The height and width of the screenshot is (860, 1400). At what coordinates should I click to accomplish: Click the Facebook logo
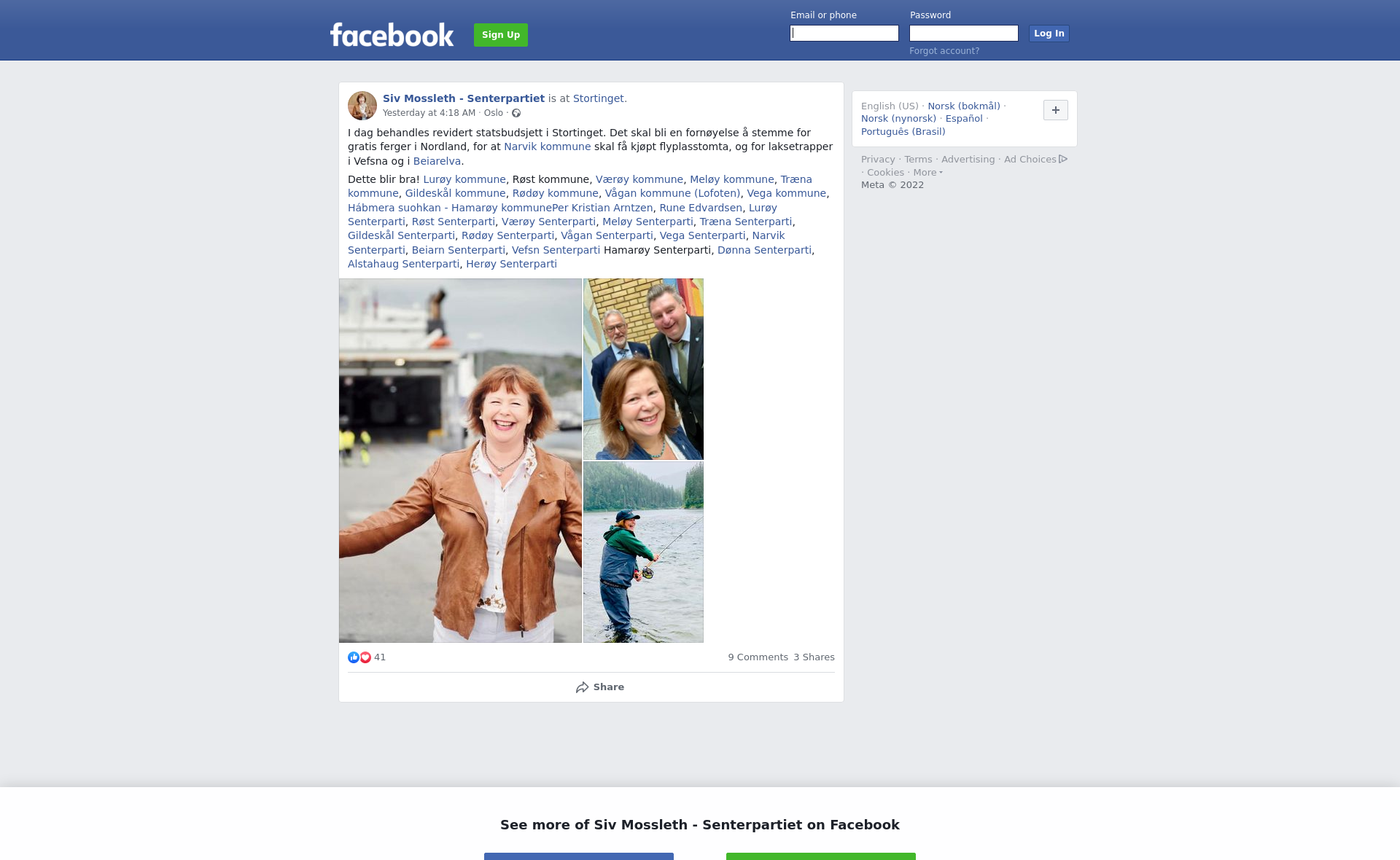(392, 34)
